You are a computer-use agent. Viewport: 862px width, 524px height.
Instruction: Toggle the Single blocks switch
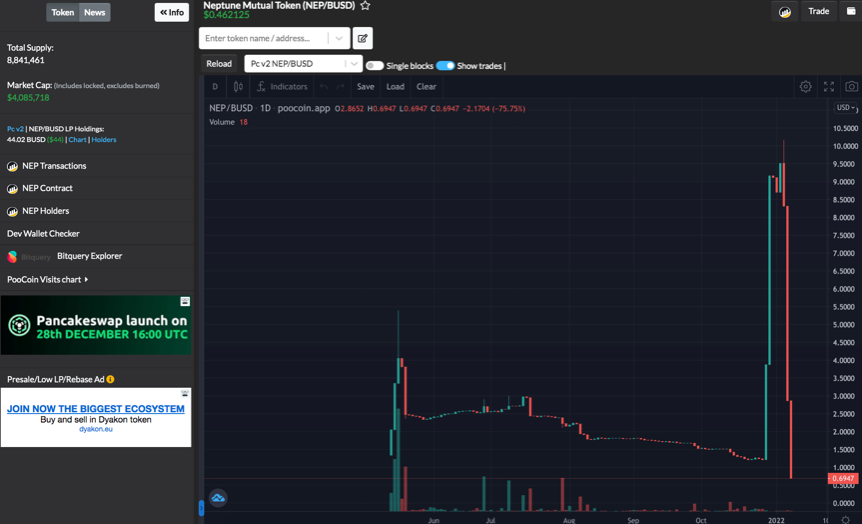[374, 66]
